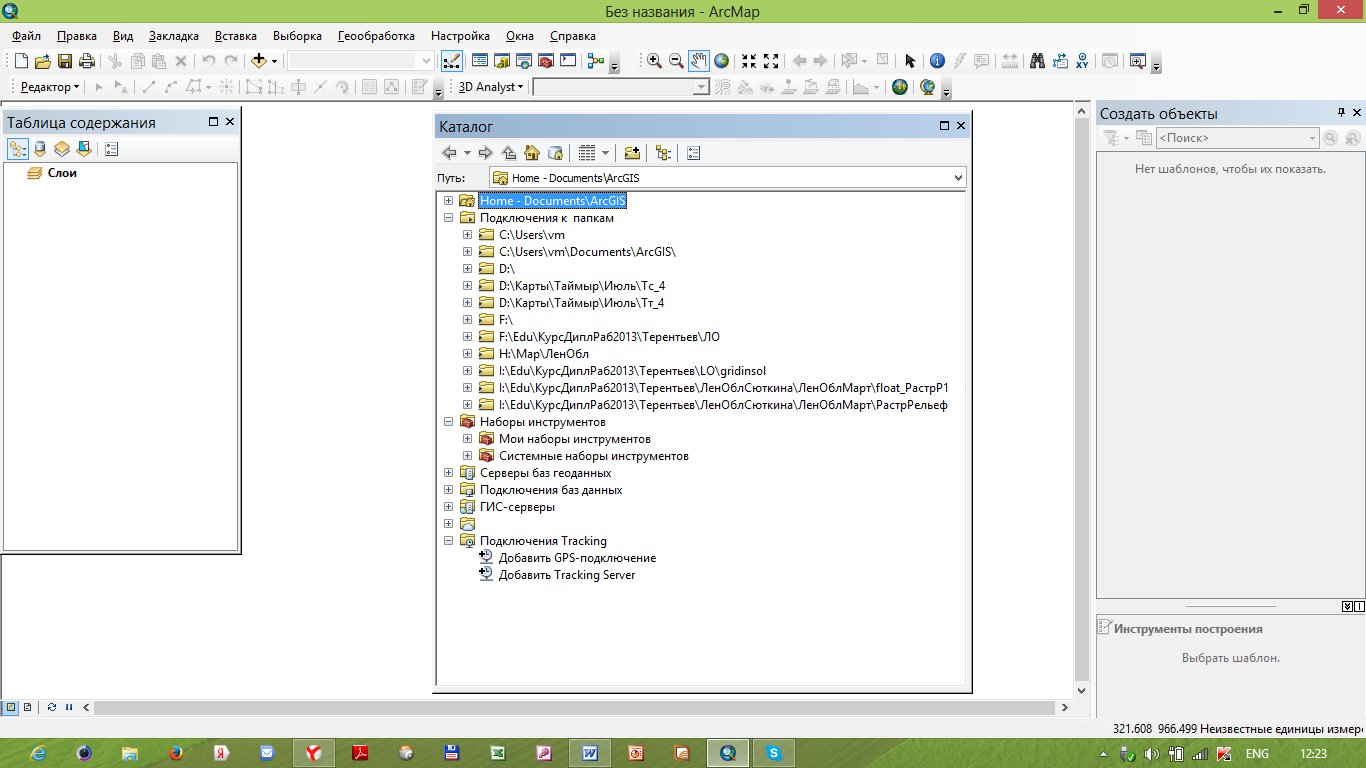Click Добавить GPS-подключение in Catalog
The width and height of the screenshot is (1366, 768).
(x=577, y=558)
